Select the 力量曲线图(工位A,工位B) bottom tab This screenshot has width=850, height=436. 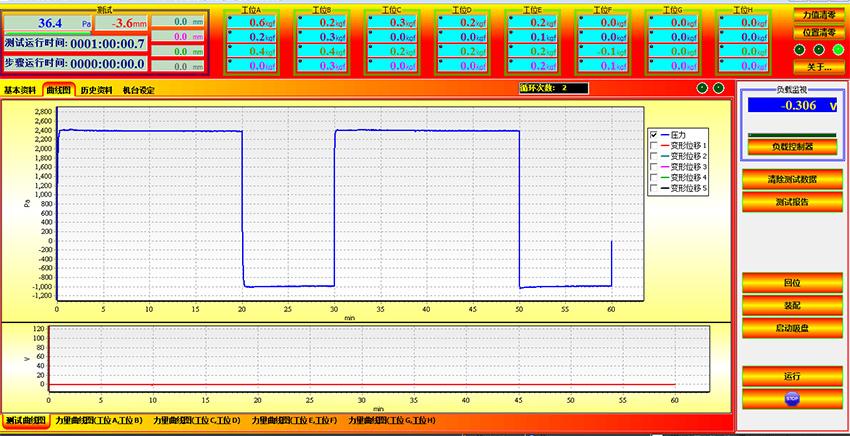(99, 421)
